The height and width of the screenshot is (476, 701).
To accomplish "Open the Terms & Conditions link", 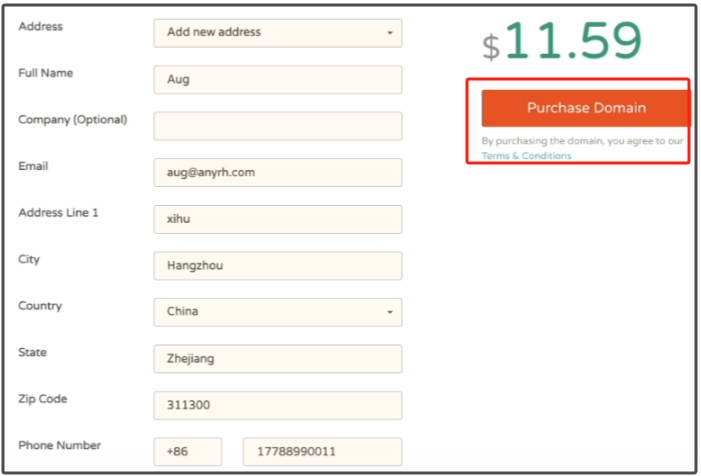I will [x=526, y=156].
